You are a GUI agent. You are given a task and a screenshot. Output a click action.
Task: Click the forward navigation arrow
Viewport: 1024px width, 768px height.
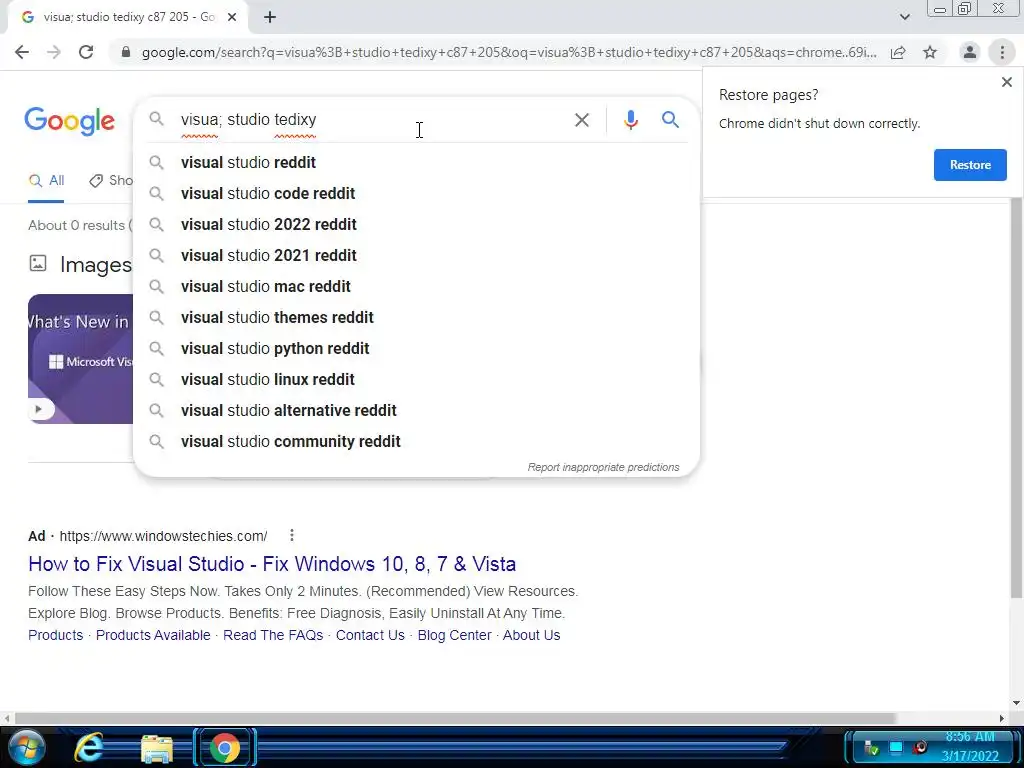point(54,52)
